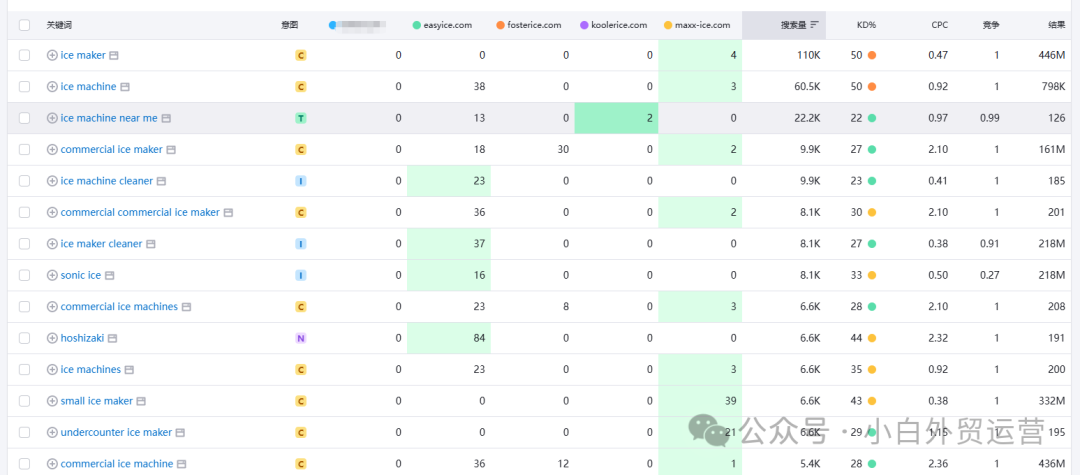Tick the select-all checkbox in header
The image size is (1080, 475).
(x=25, y=25)
